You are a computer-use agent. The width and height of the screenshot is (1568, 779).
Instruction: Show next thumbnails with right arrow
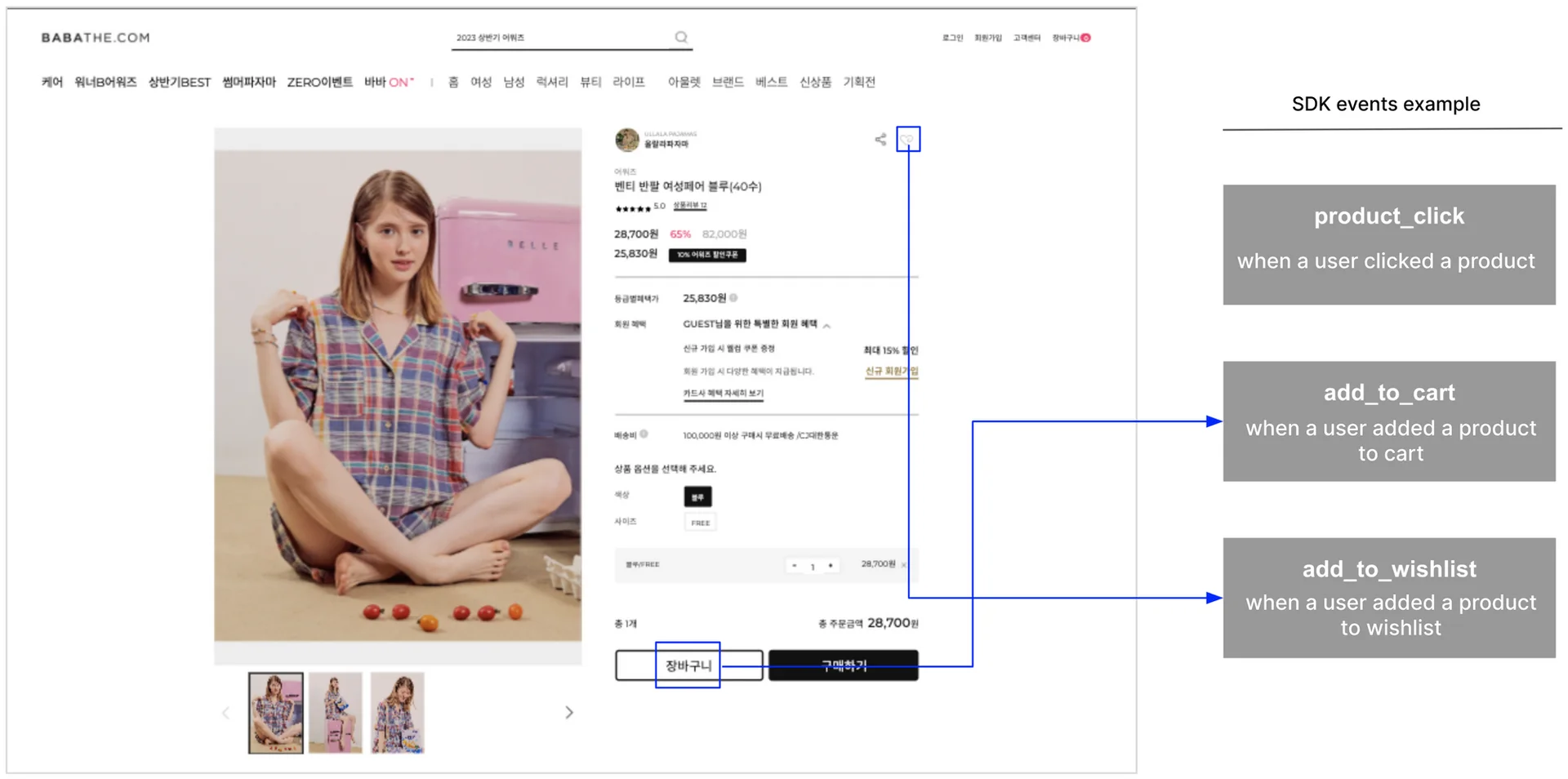[x=569, y=713]
